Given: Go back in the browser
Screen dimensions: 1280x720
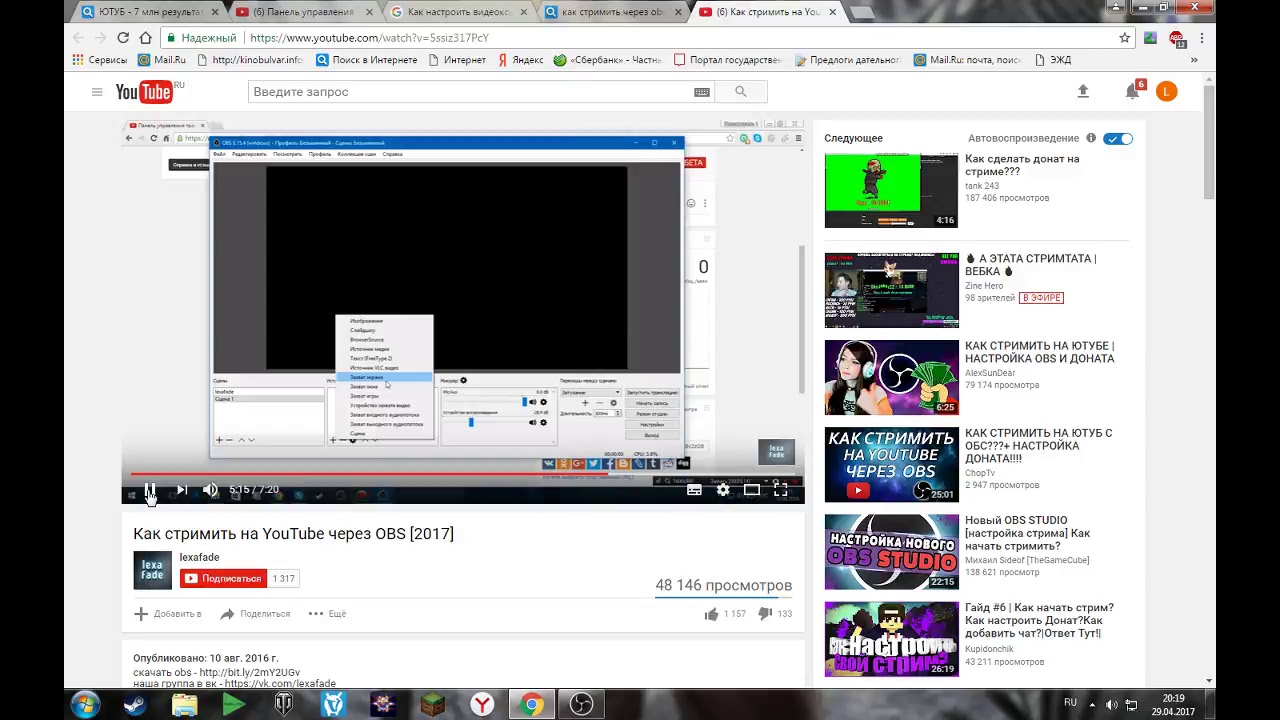Looking at the screenshot, I should (x=79, y=37).
